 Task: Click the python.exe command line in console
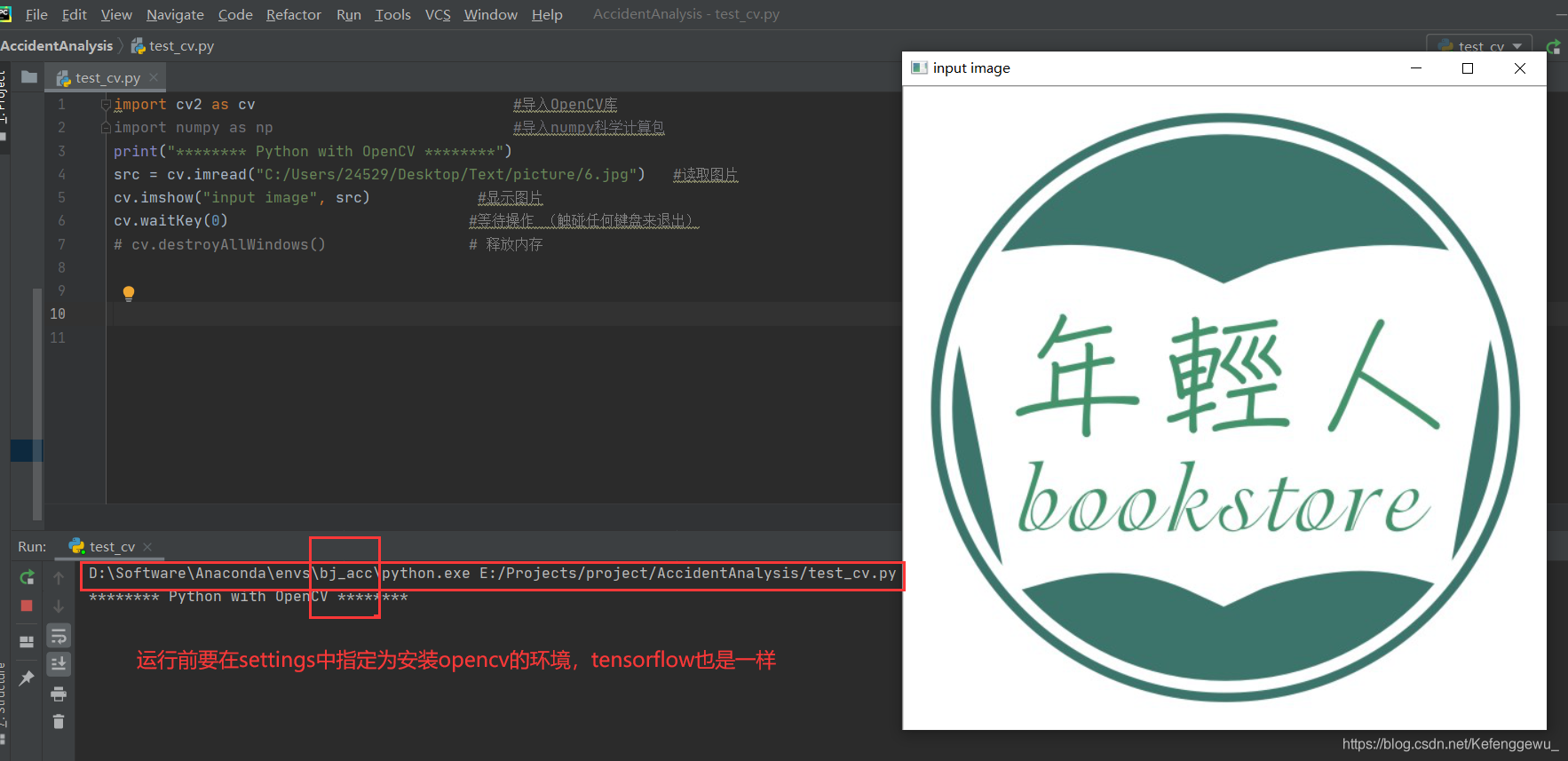point(493,574)
